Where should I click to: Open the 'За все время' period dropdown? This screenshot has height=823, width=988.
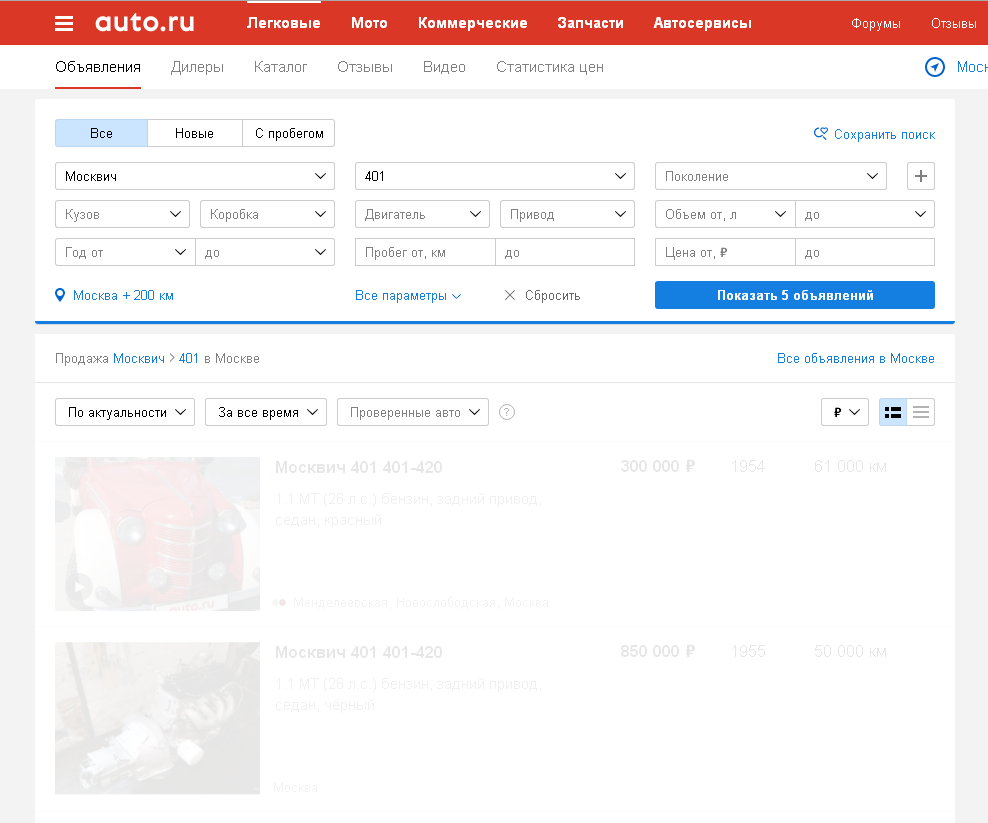pos(266,412)
